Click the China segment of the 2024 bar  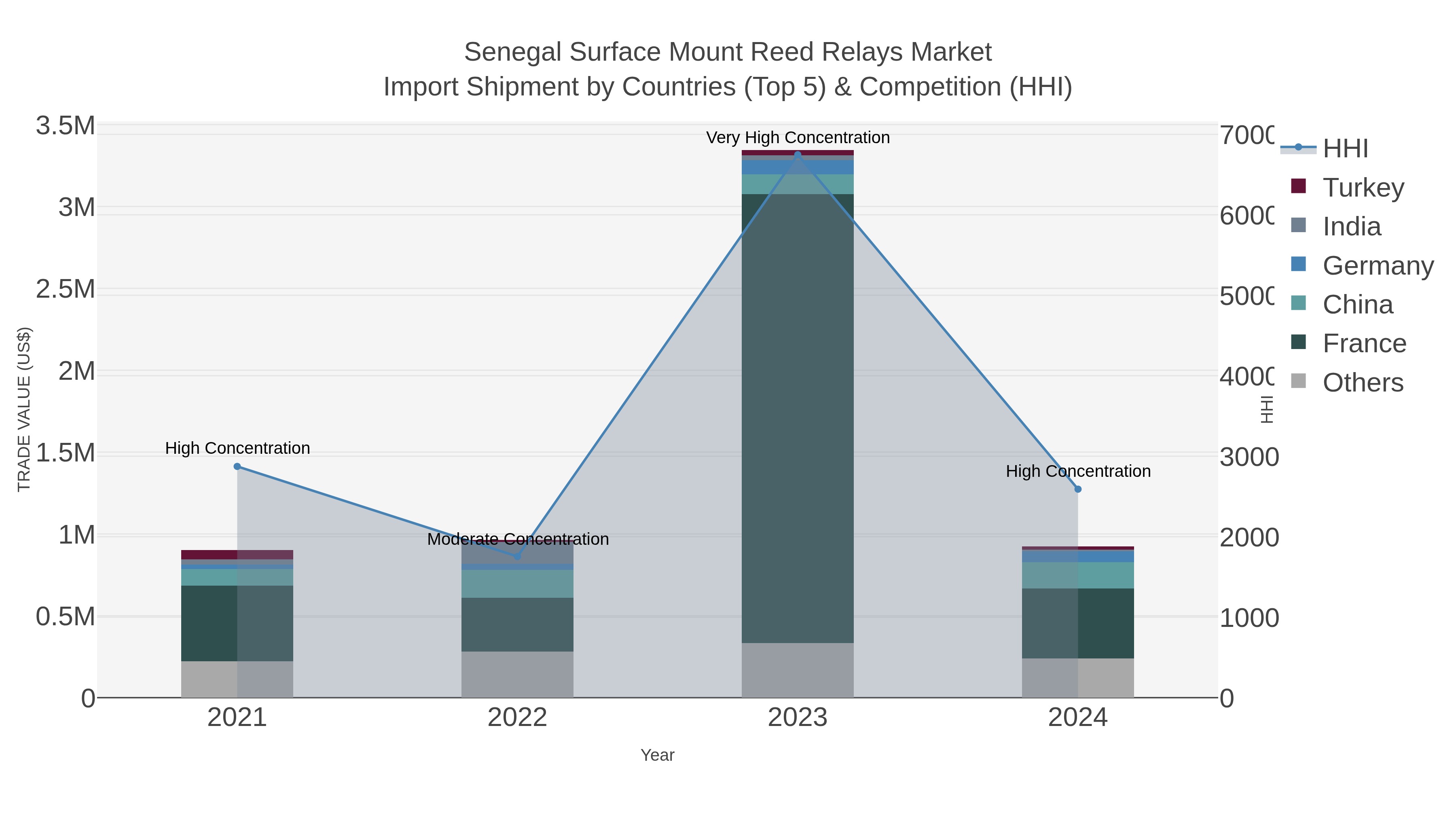[1078, 576]
